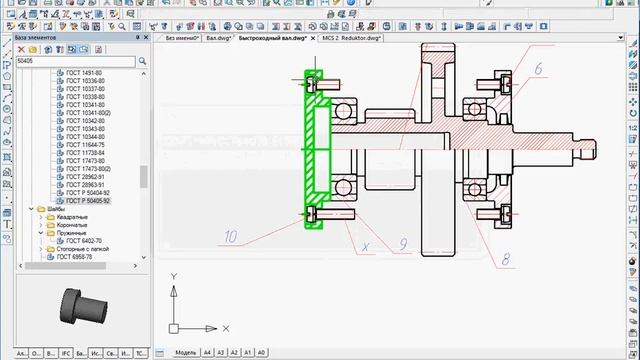The height and width of the screenshot is (360, 640).
Task: Click the tree scroll-left arrow
Action: coord(20,266)
